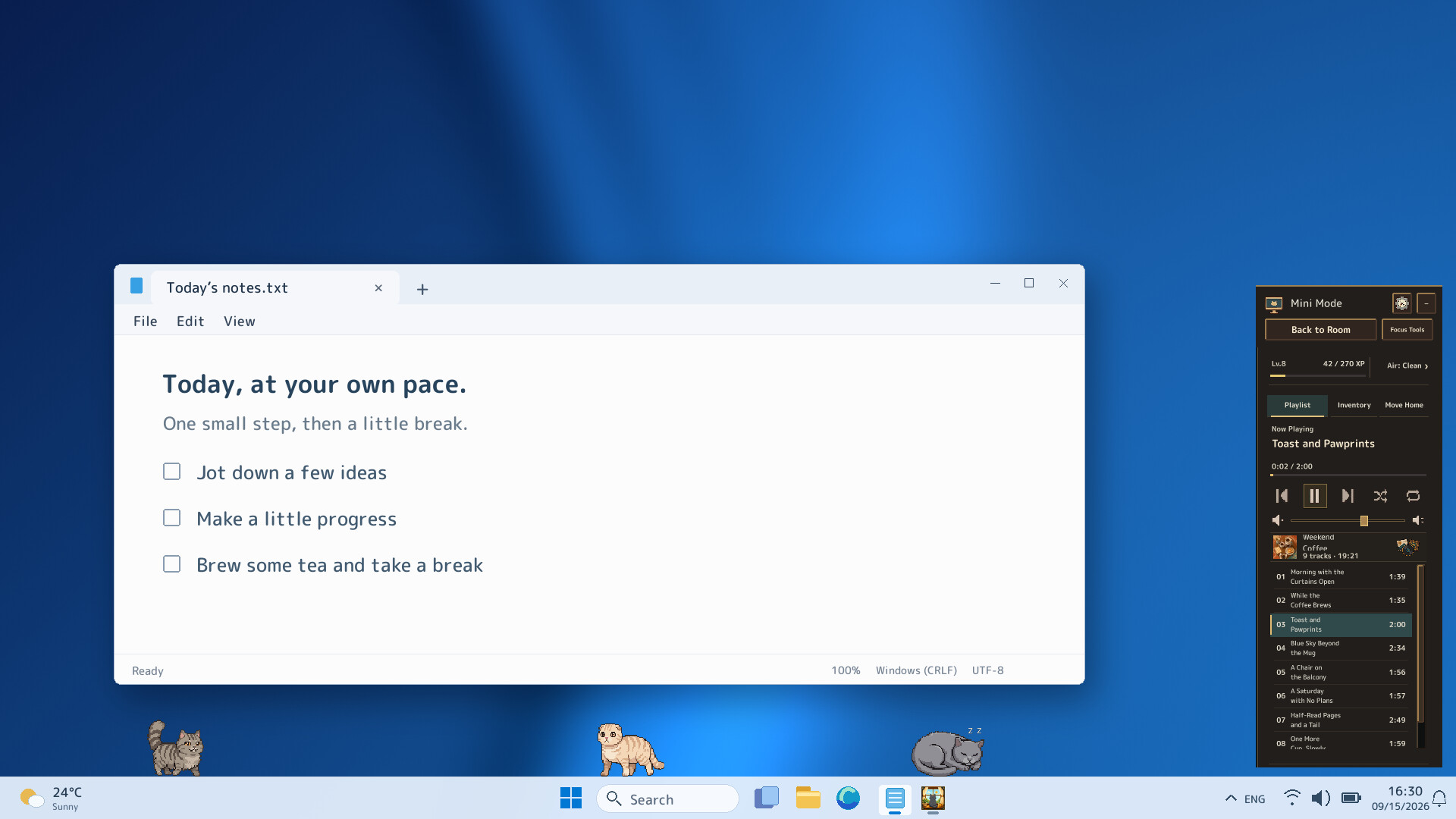Open Focus Tools
Image resolution: width=1456 pixels, height=819 pixels.
(1407, 330)
